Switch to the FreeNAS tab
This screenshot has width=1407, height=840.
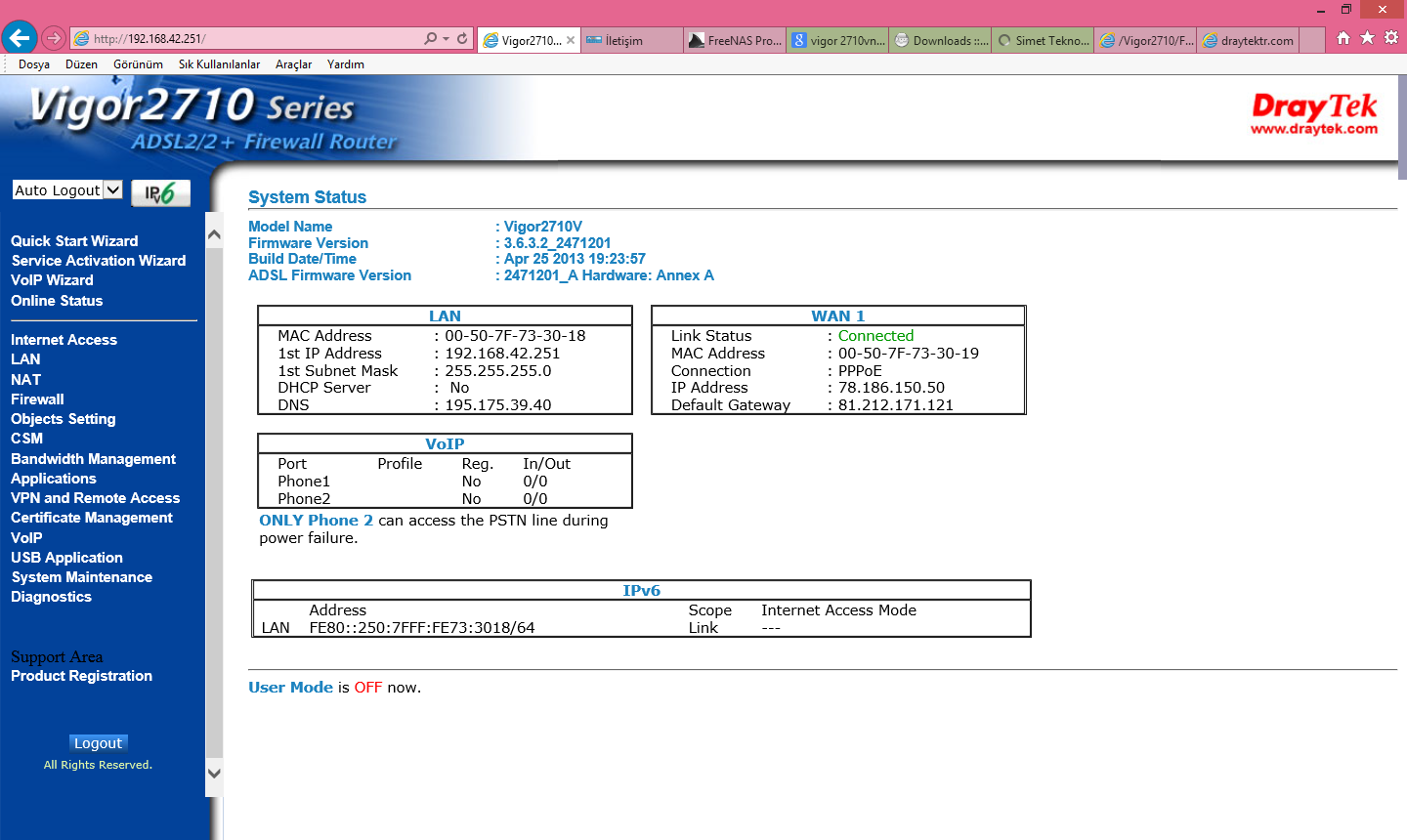736,40
